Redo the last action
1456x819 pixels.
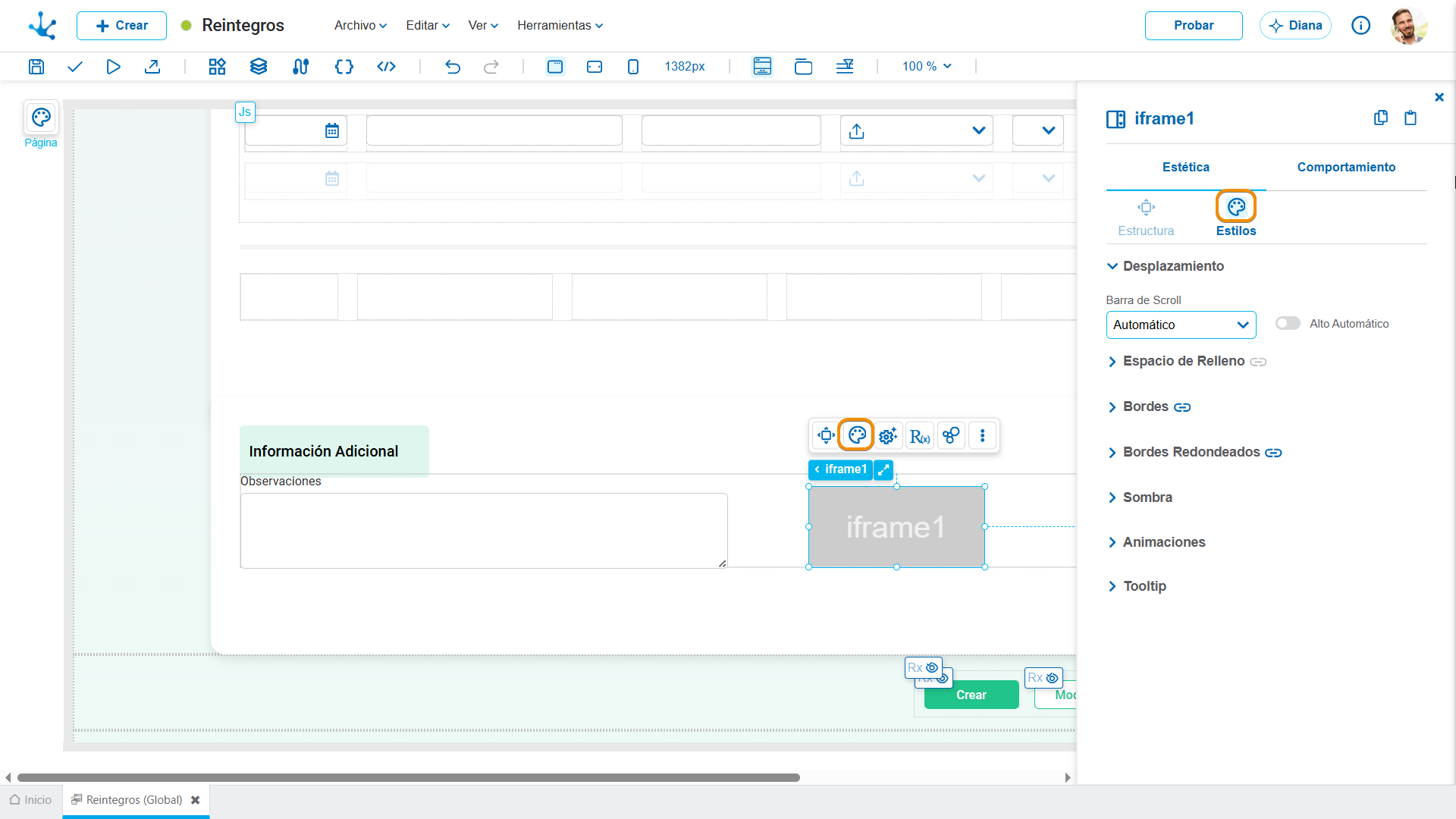tap(491, 67)
